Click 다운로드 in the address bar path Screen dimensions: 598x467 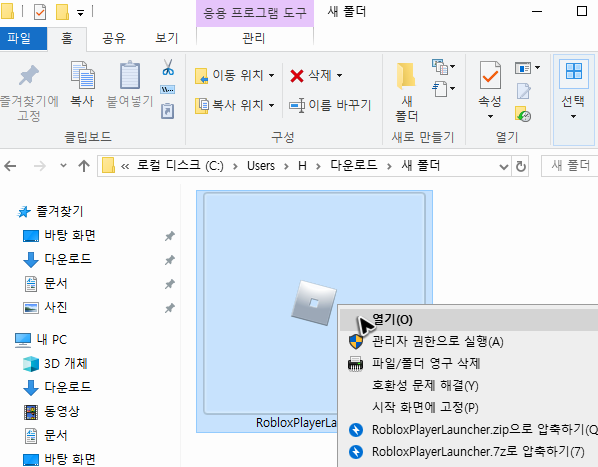pyautogui.click(x=354, y=166)
